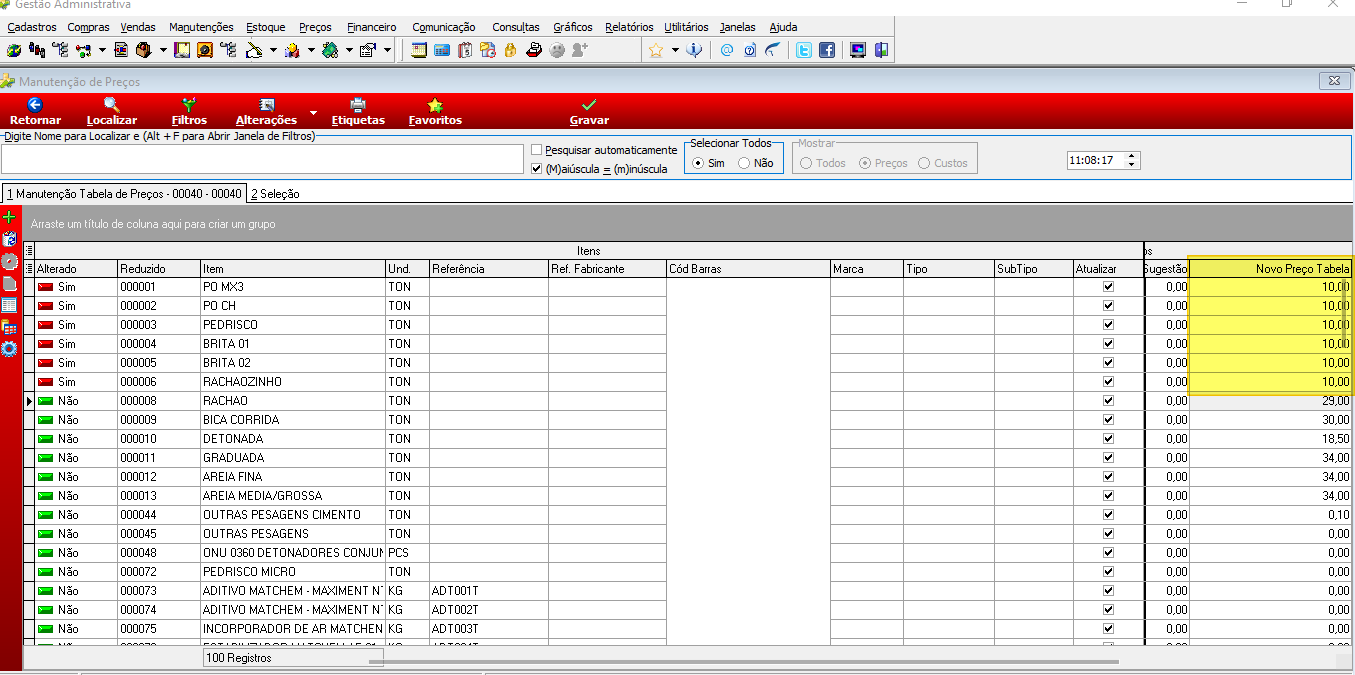Open the yellow star favorites dropdown arrow

pos(675,50)
